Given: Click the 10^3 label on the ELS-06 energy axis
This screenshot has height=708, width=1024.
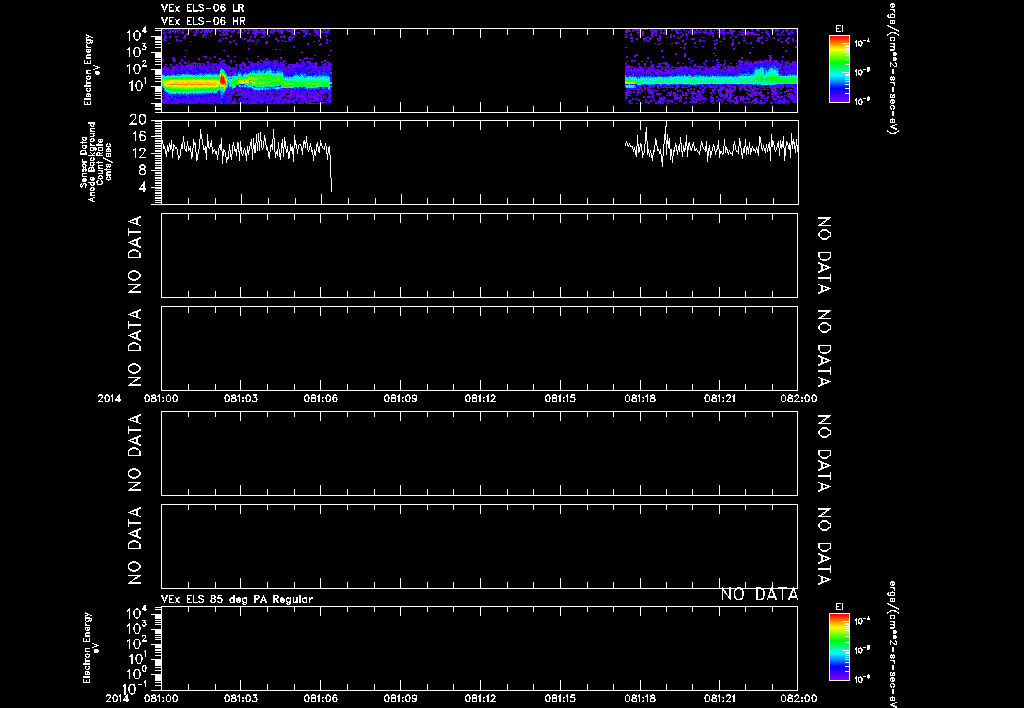Looking at the screenshot, I should [x=138, y=52].
